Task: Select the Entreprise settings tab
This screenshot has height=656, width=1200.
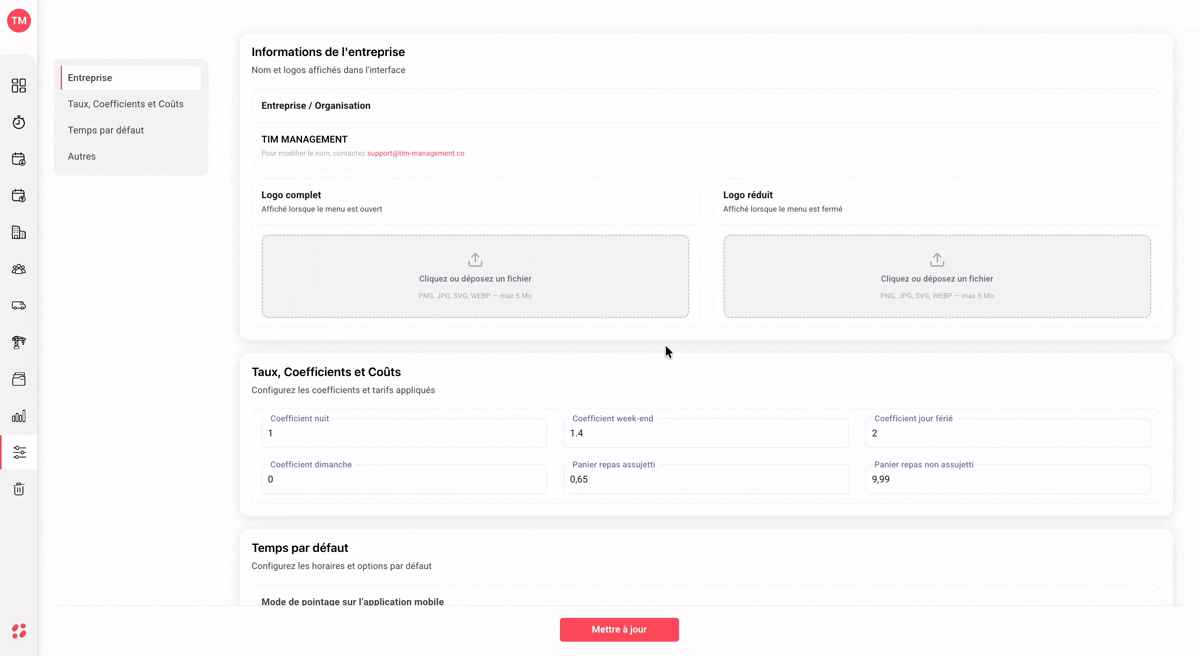Action: pyautogui.click(x=131, y=77)
